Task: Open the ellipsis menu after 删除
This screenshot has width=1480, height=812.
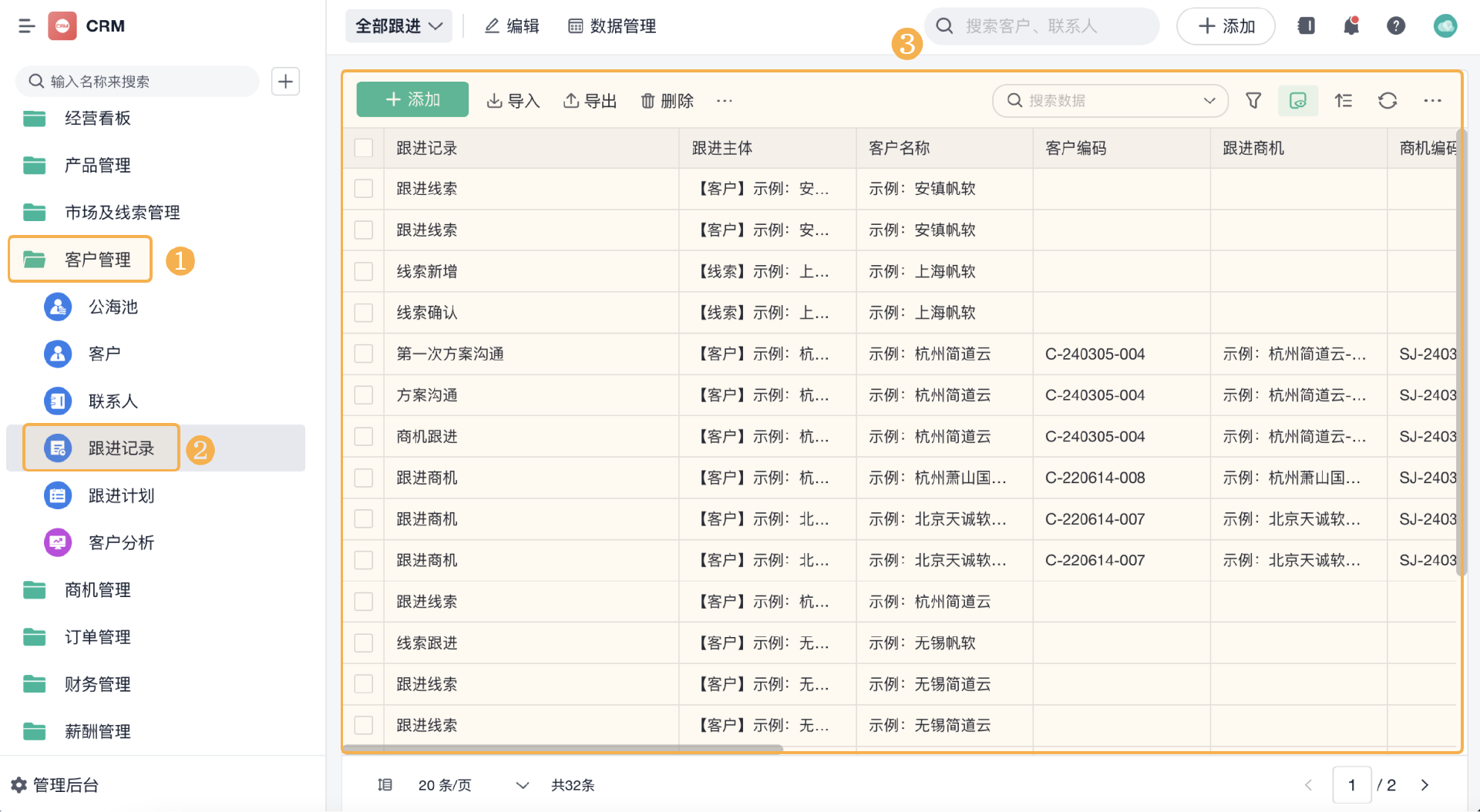Action: click(x=725, y=101)
